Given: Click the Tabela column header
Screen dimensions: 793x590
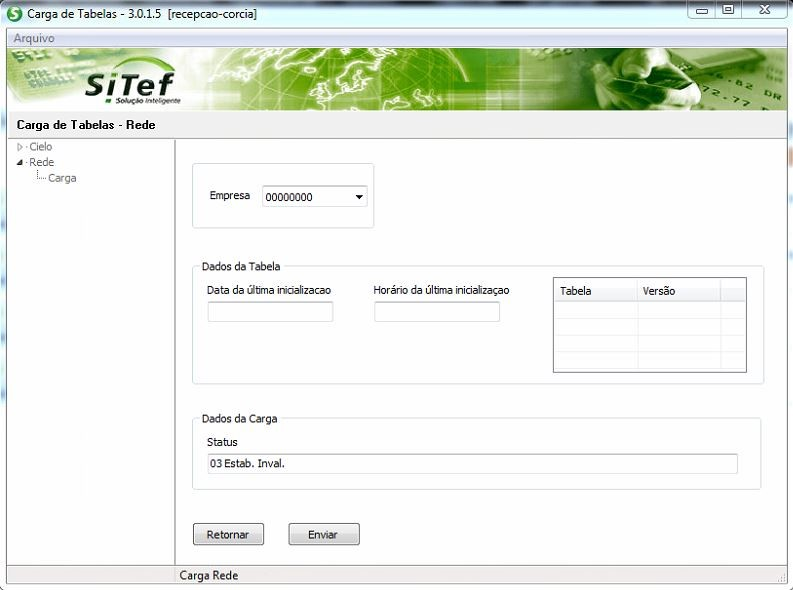Looking at the screenshot, I should (596, 291).
